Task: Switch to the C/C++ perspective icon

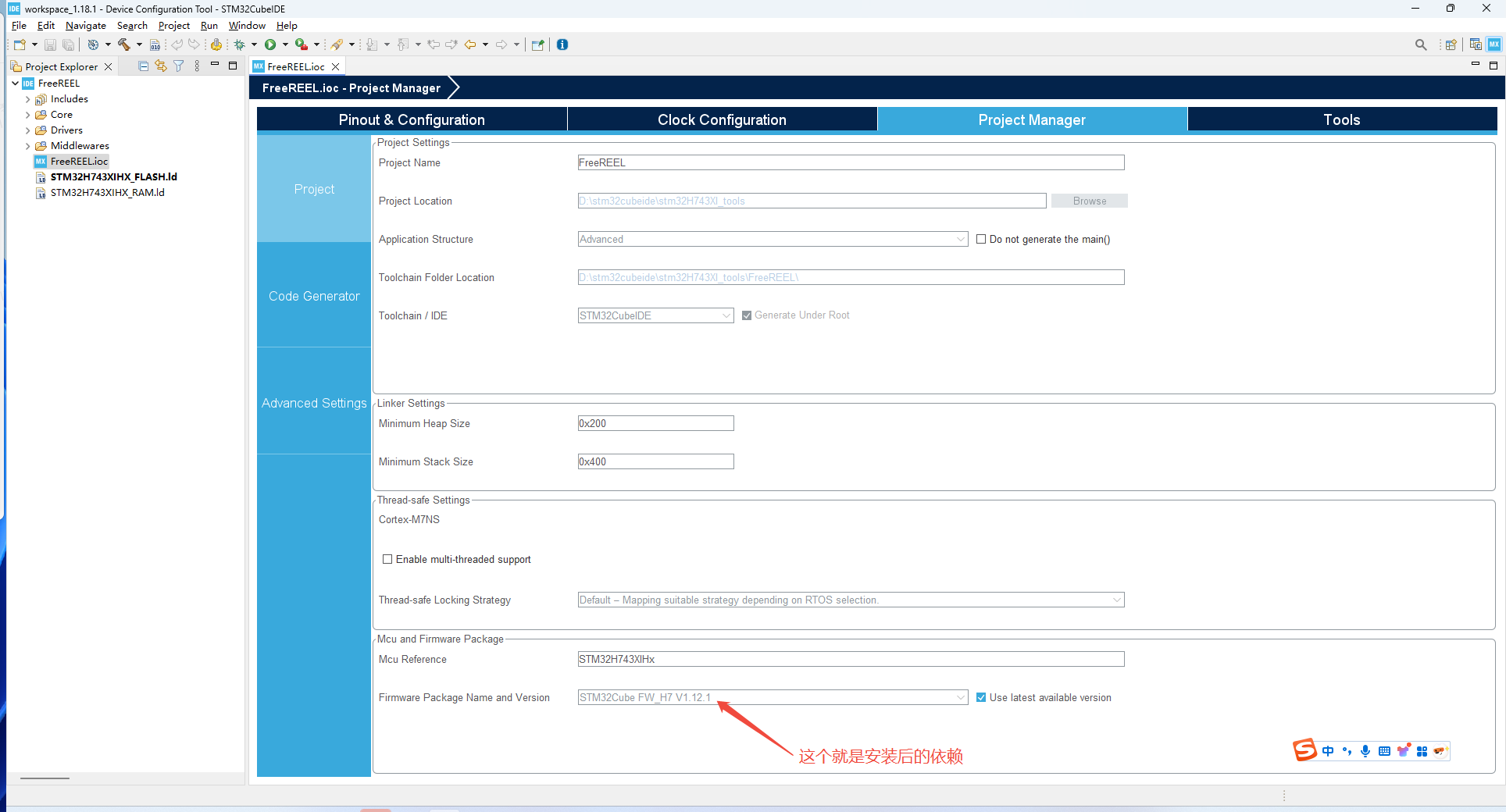Action: pyautogui.click(x=1476, y=45)
